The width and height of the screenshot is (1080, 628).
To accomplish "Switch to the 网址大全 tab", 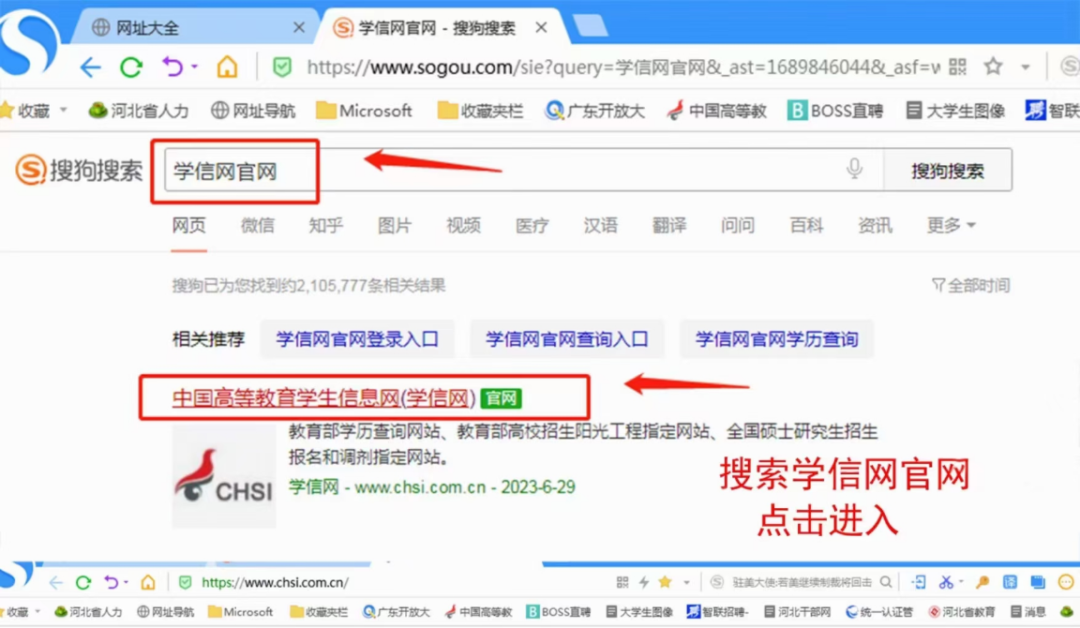I will point(190,27).
